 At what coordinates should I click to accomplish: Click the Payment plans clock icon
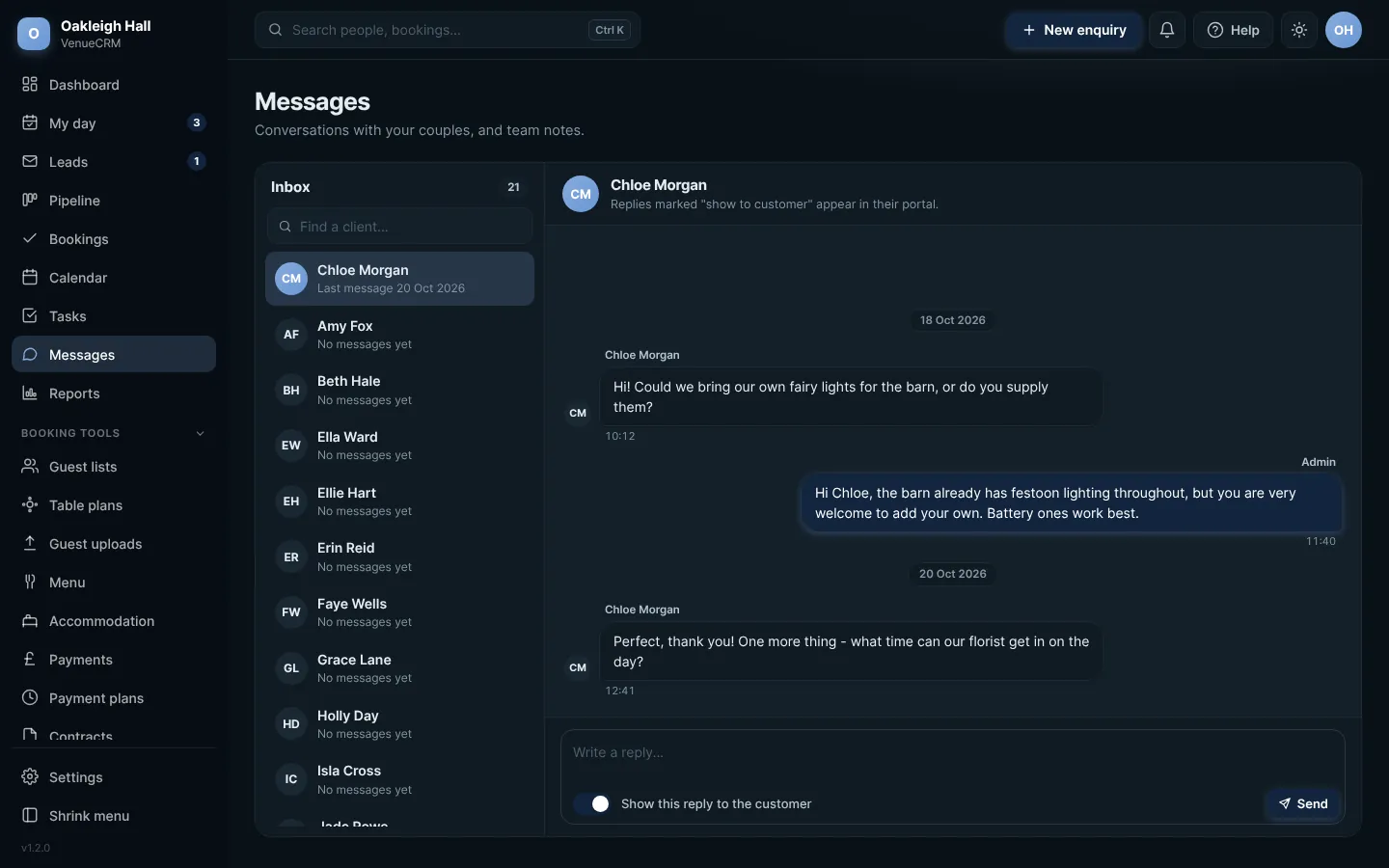(x=30, y=697)
